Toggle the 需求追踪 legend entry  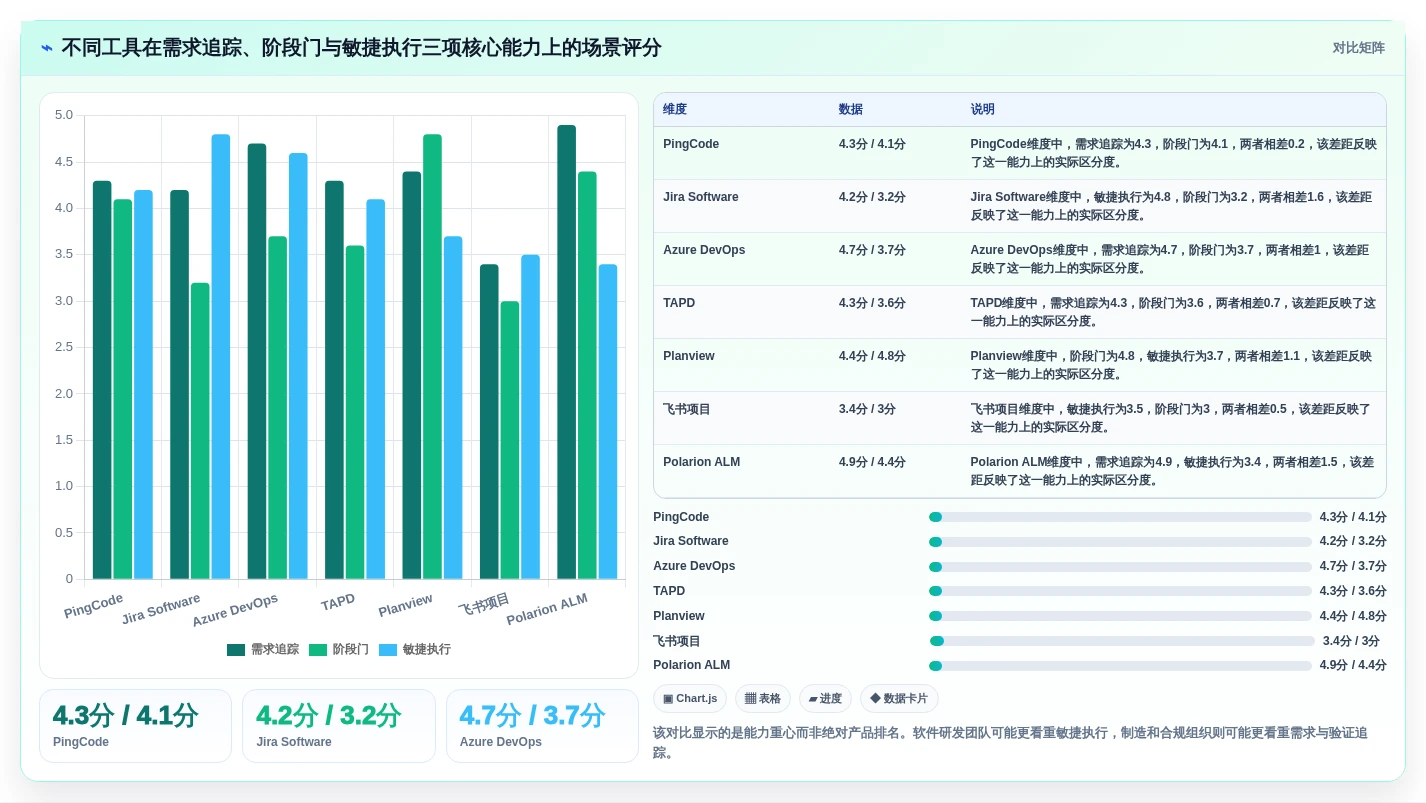tap(263, 649)
